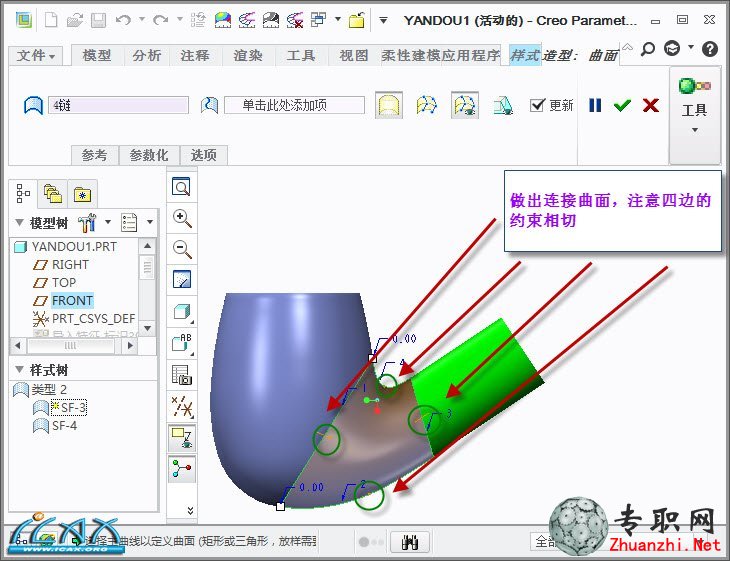Viewport: 730px width, 561px height.
Task: Toggle the datum display filters icon
Action: [x=182, y=406]
